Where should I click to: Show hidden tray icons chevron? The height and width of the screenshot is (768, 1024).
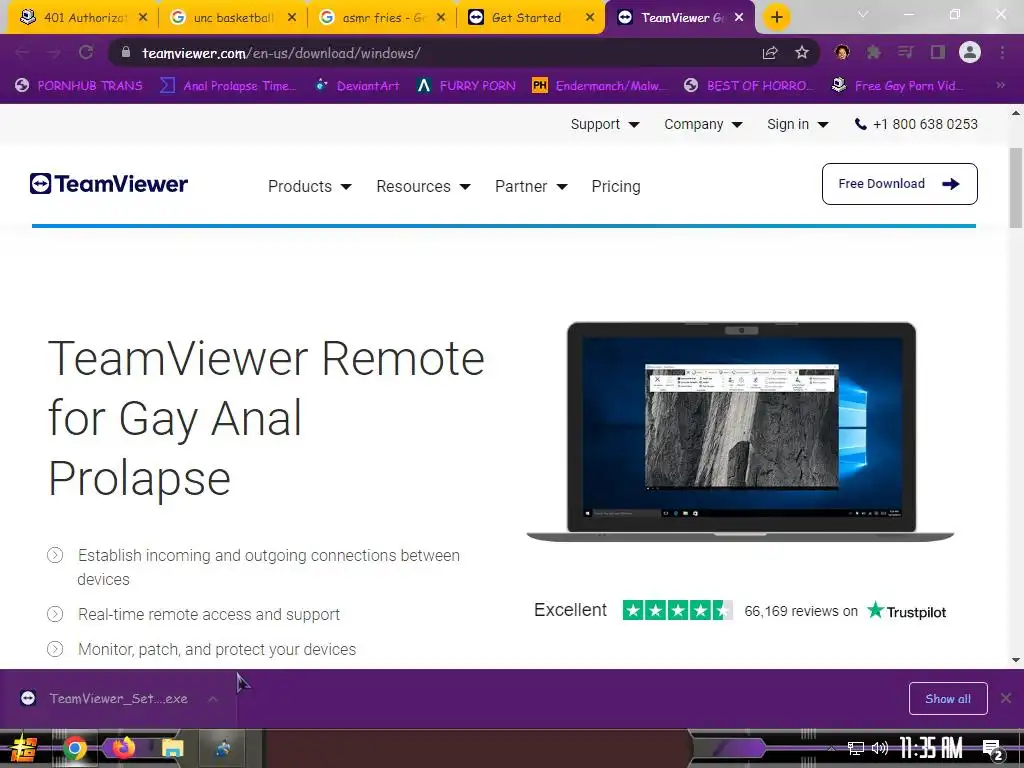pyautogui.click(x=831, y=748)
